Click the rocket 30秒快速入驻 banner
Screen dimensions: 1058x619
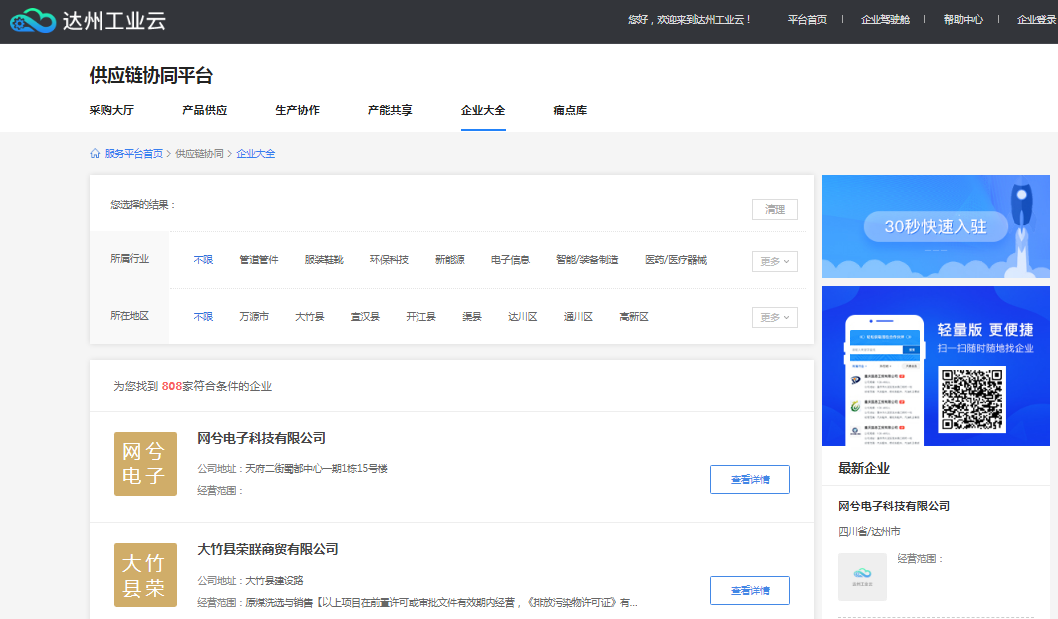coord(935,227)
